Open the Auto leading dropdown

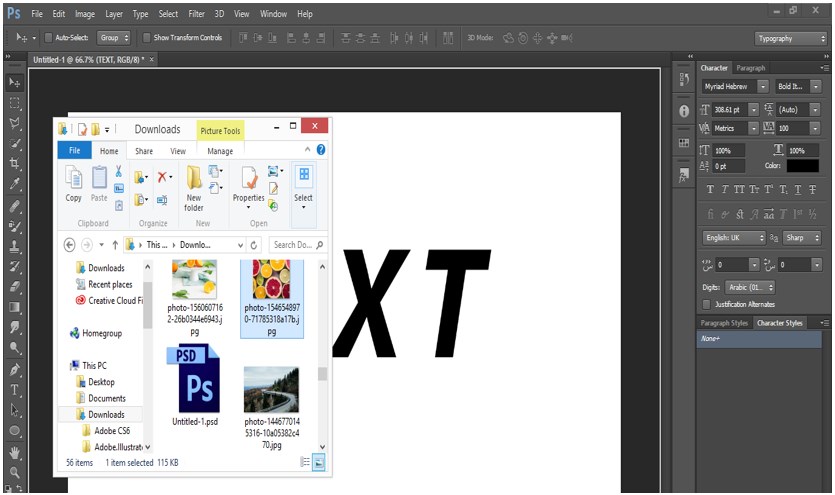coord(815,110)
